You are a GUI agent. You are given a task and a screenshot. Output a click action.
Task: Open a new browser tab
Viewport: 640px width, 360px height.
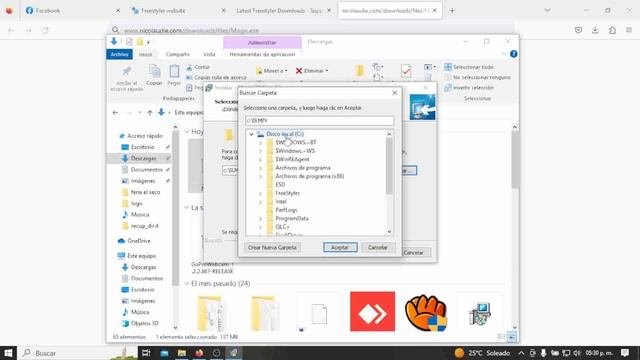click(452, 11)
